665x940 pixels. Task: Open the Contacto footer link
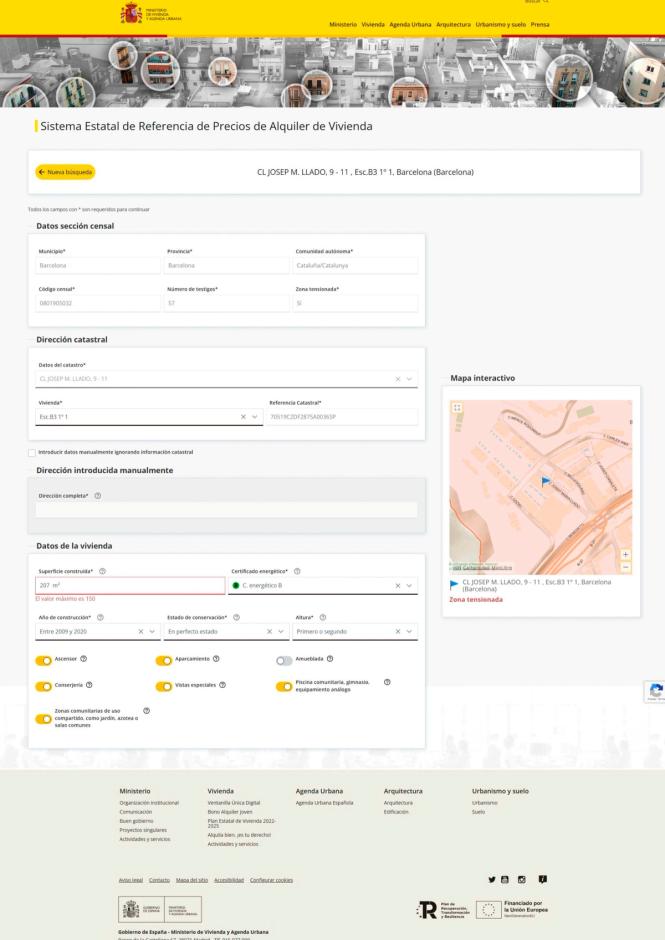click(x=160, y=880)
